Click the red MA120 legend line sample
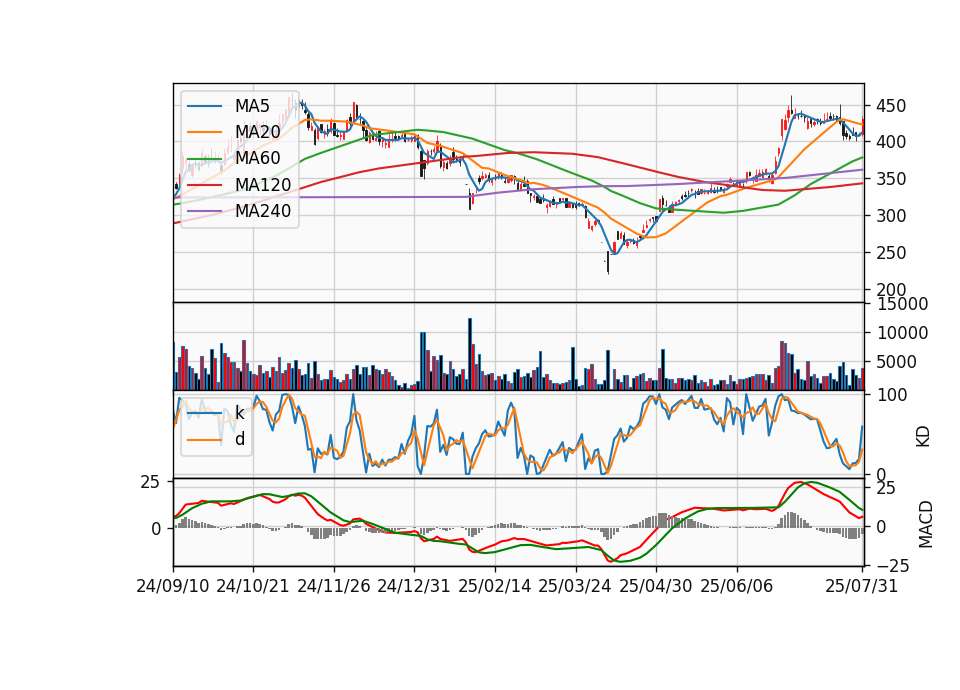Viewport: 960px width, 690px height. (x=204, y=185)
